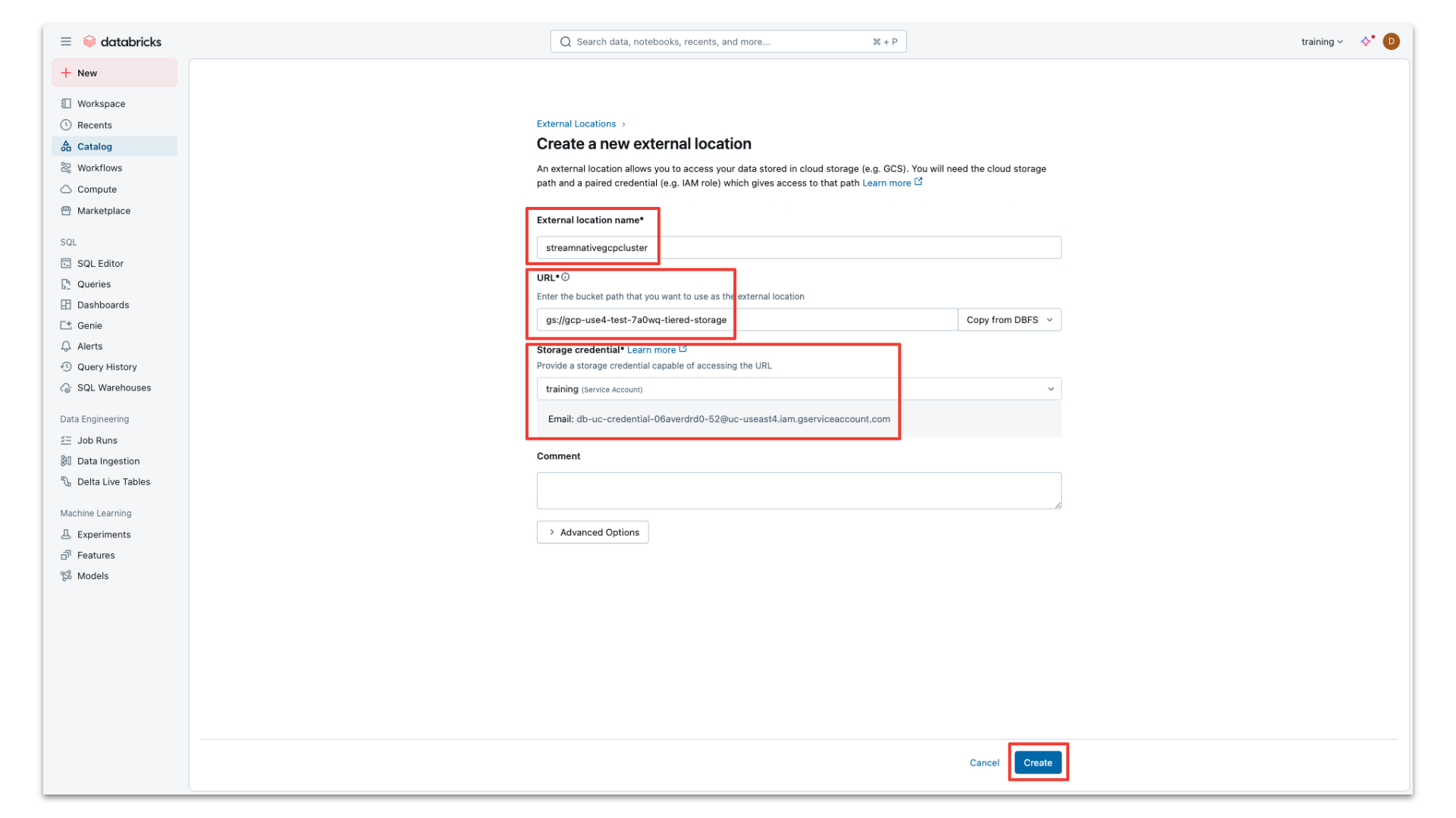The width and height of the screenshot is (1456, 818).
Task: Open the Copy from DBFS dropdown
Action: [x=1009, y=320]
